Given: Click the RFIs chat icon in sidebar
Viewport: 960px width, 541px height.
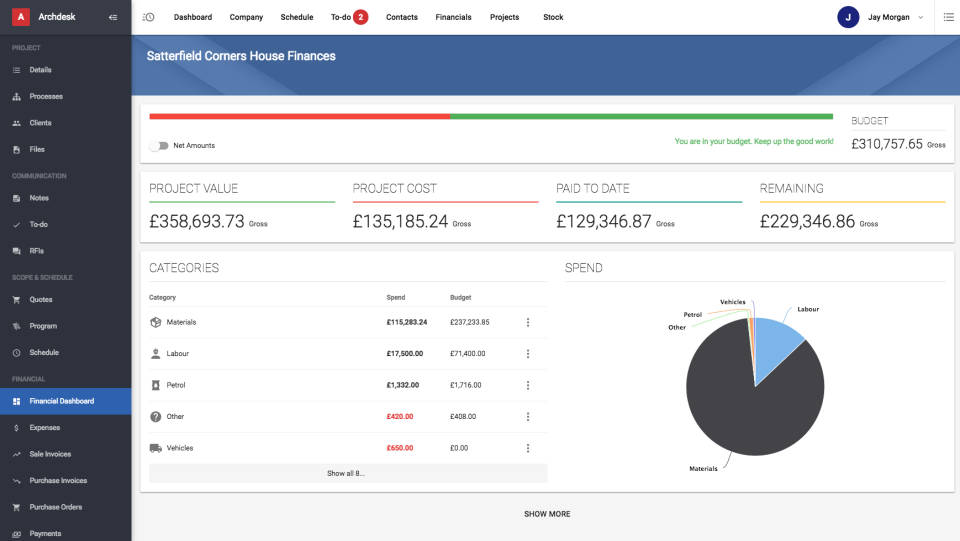Looking at the screenshot, I should (x=16, y=250).
